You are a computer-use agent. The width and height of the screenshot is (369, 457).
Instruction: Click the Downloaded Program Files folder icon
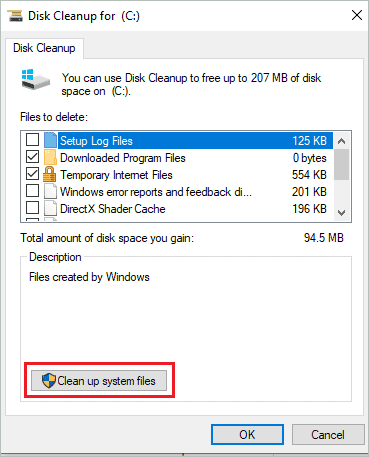(x=50, y=157)
